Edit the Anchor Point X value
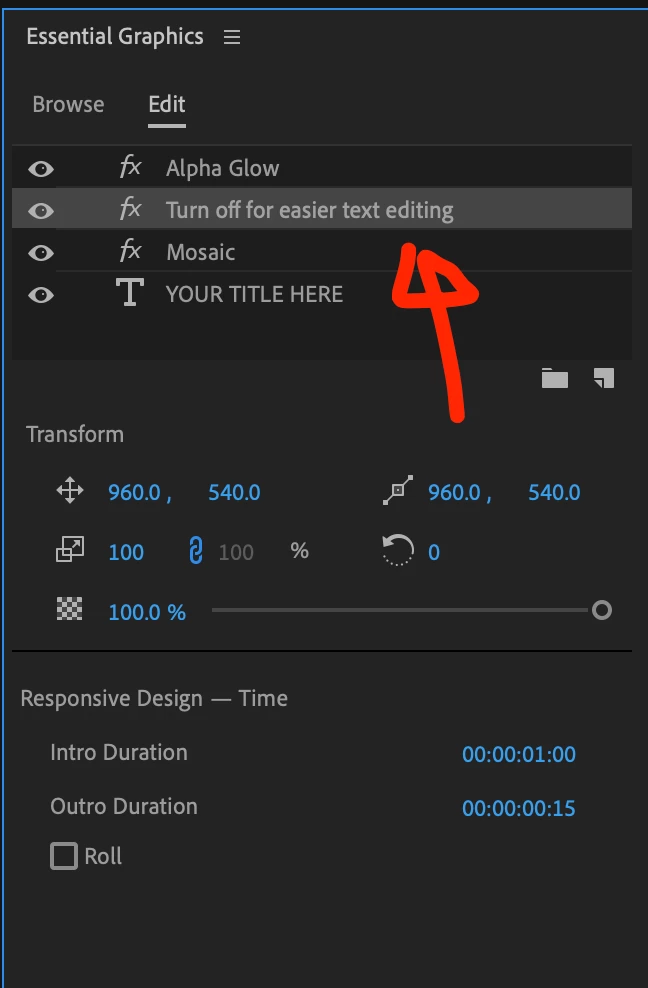648x988 pixels. [x=454, y=493]
